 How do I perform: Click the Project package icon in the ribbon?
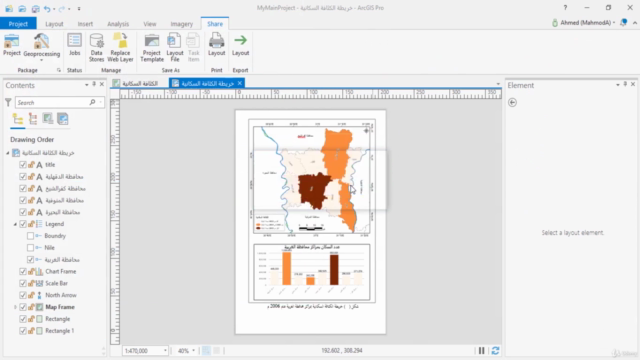point(11,45)
